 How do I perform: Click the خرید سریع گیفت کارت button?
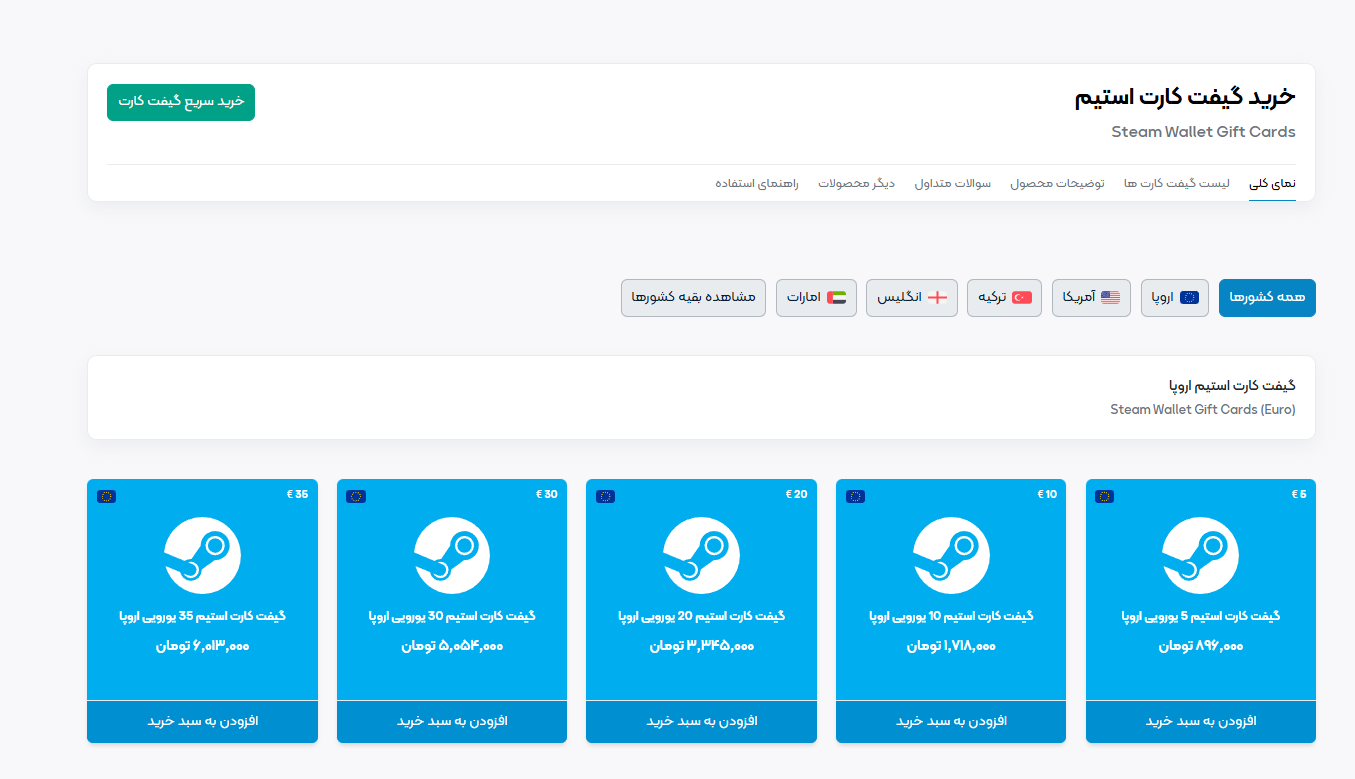pyautogui.click(x=181, y=102)
